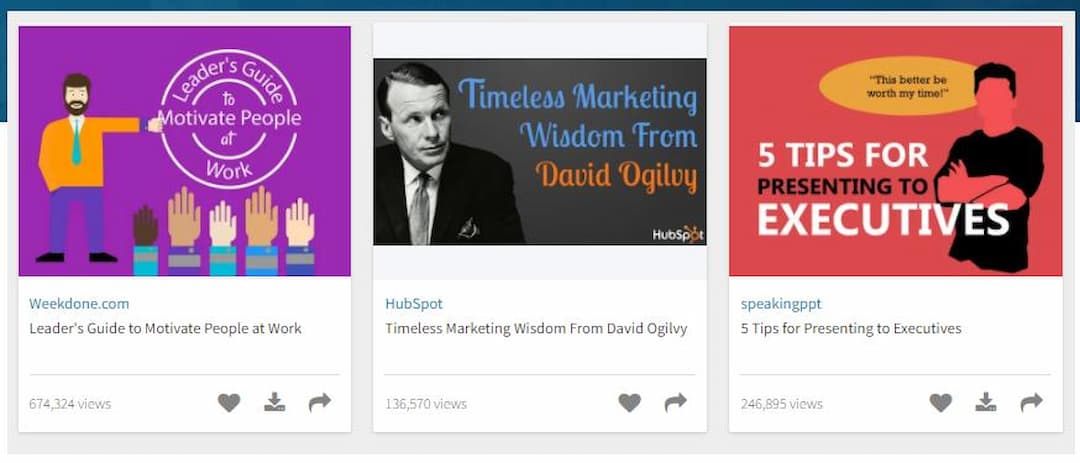The width and height of the screenshot is (1080, 463).
Task: Click the 246,895 views count
Action: tap(782, 404)
